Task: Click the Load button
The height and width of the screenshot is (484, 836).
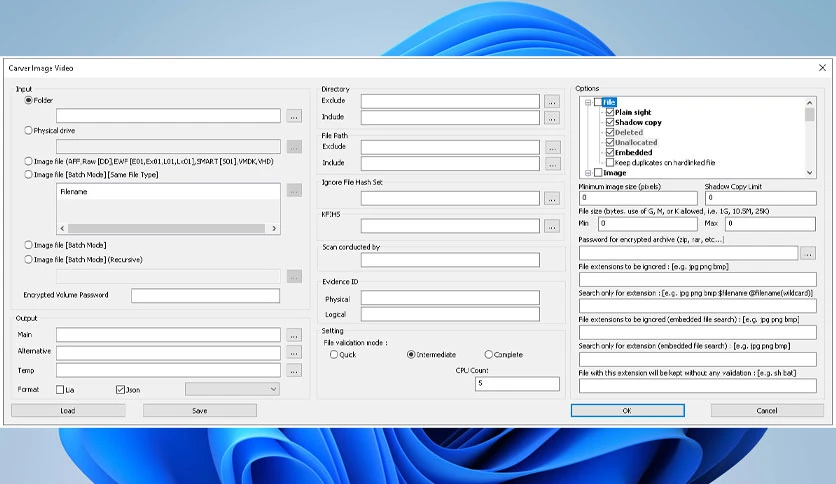Action: (68, 410)
